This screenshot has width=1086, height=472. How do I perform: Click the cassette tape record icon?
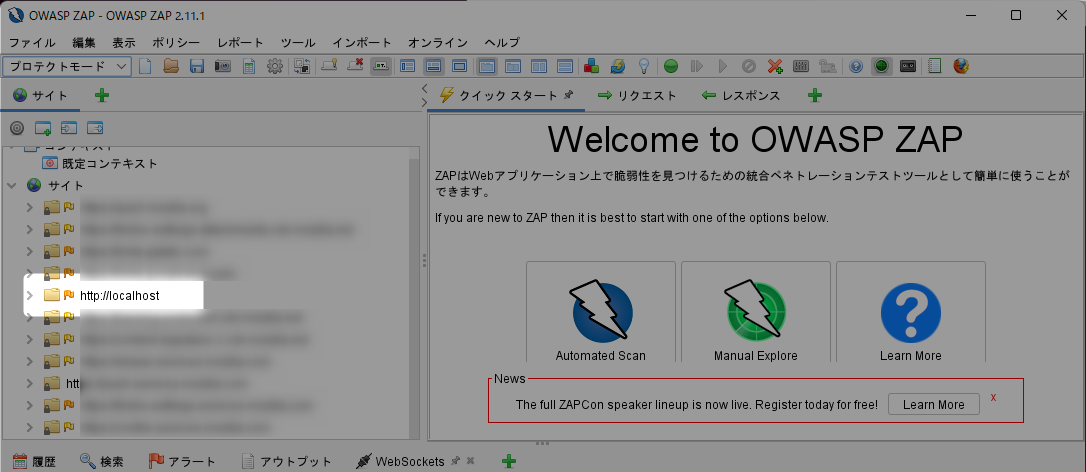pos(907,67)
